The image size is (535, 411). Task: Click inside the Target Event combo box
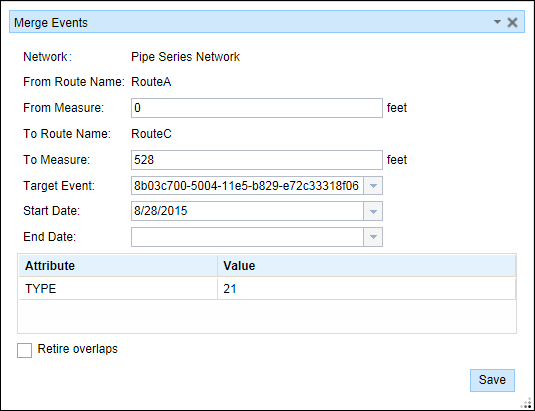247,186
